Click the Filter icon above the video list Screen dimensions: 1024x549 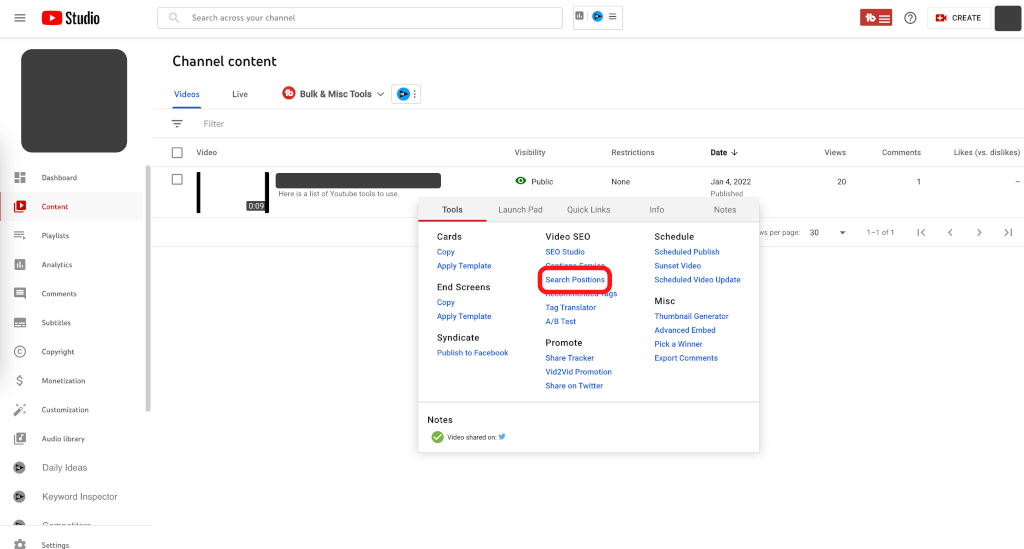coord(178,124)
